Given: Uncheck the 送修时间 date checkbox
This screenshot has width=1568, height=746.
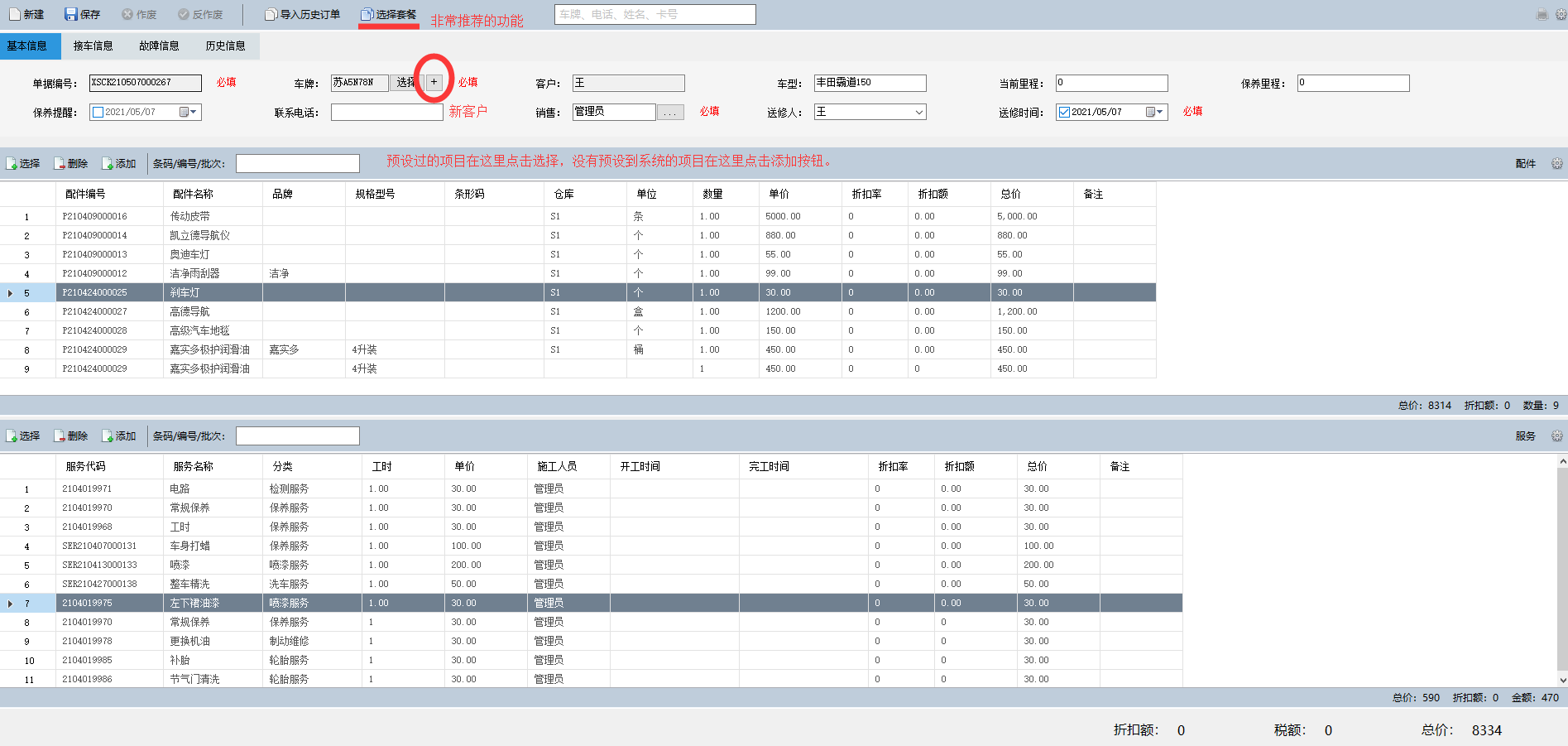Looking at the screenshot, I should point(1064,113).
